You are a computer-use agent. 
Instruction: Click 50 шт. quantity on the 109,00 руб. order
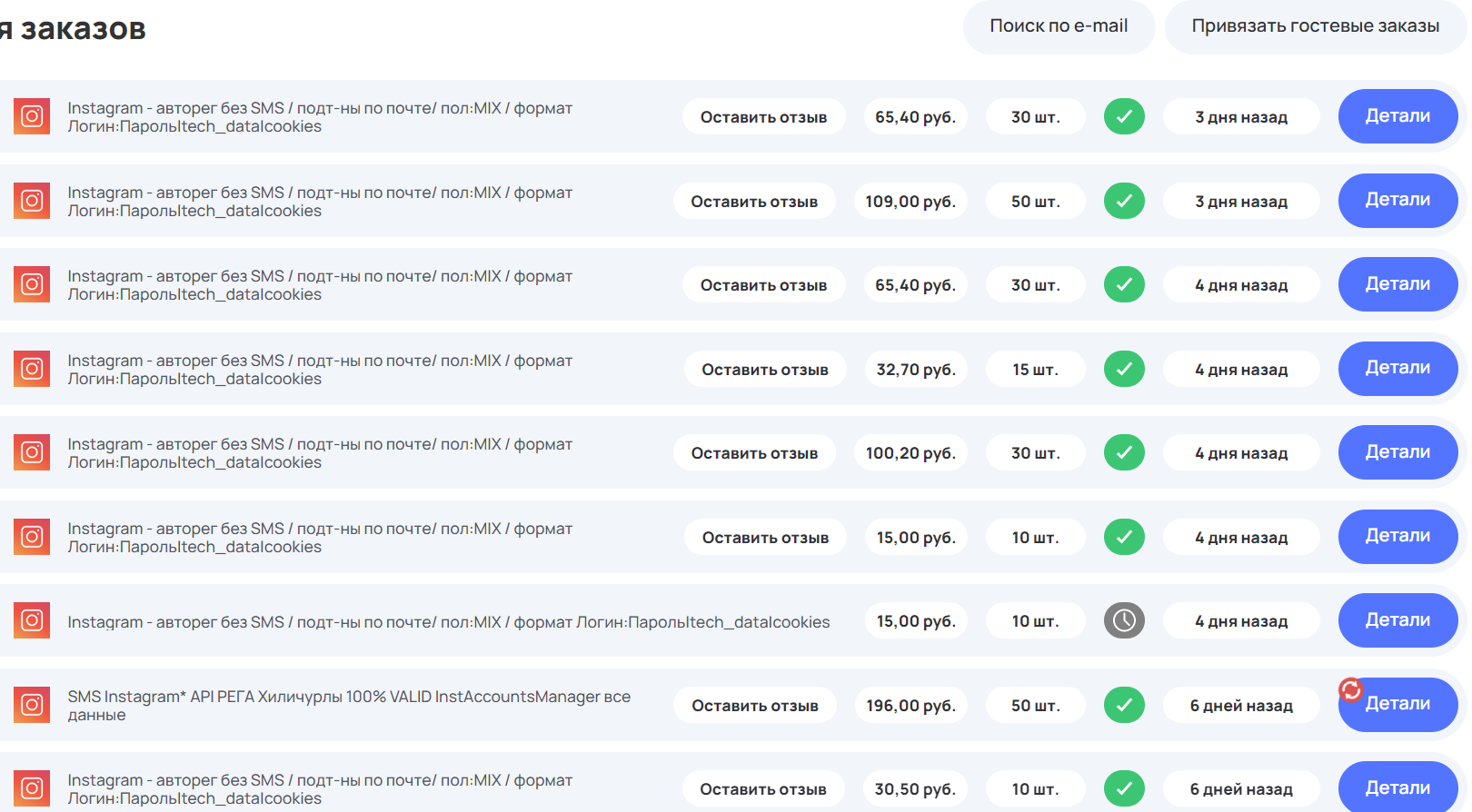1036,202
